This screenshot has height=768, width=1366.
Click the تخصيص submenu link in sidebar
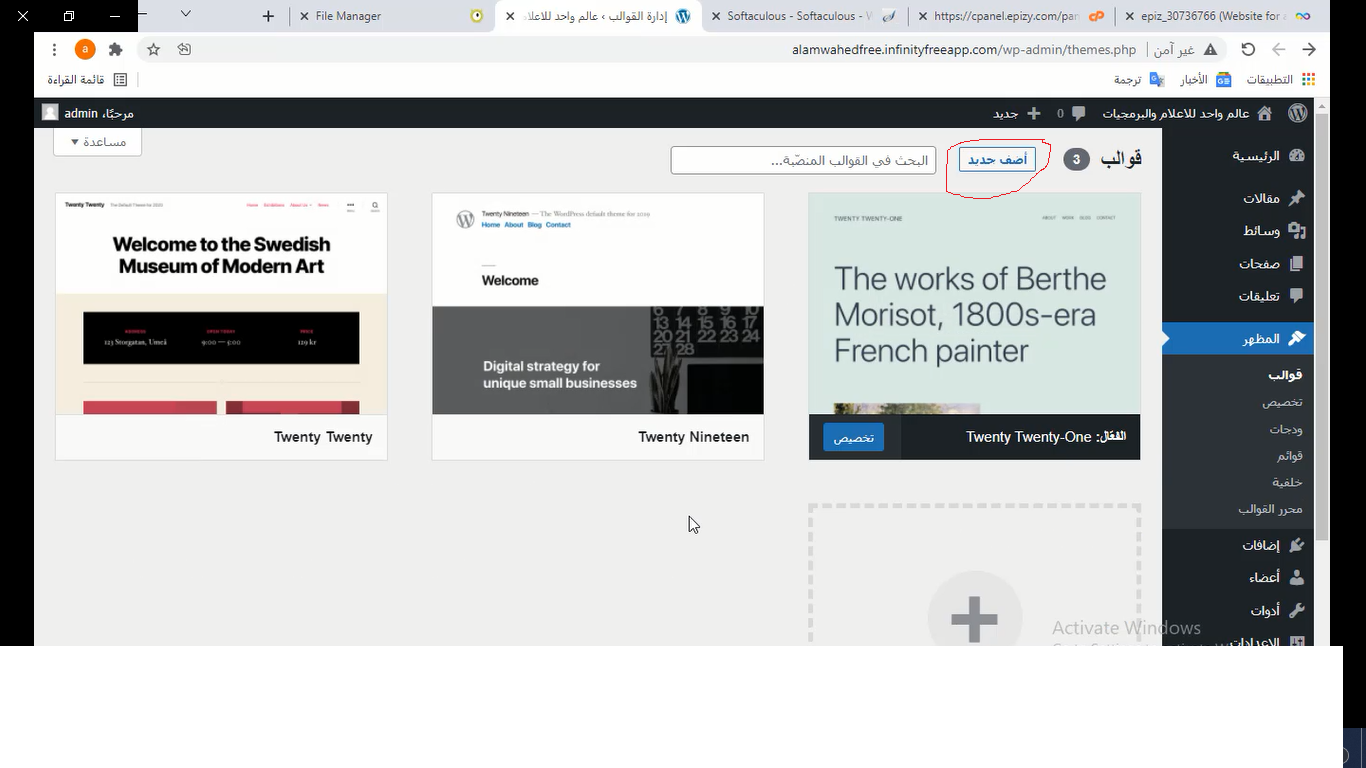[1282, 402]
